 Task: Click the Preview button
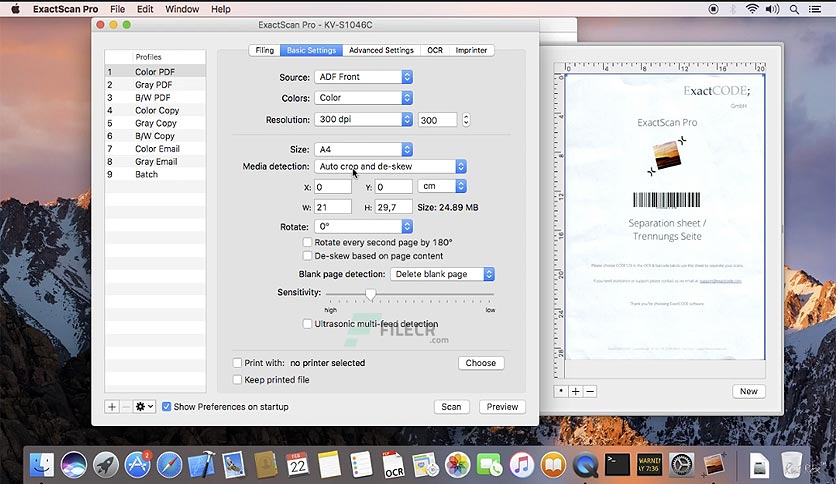502,407
